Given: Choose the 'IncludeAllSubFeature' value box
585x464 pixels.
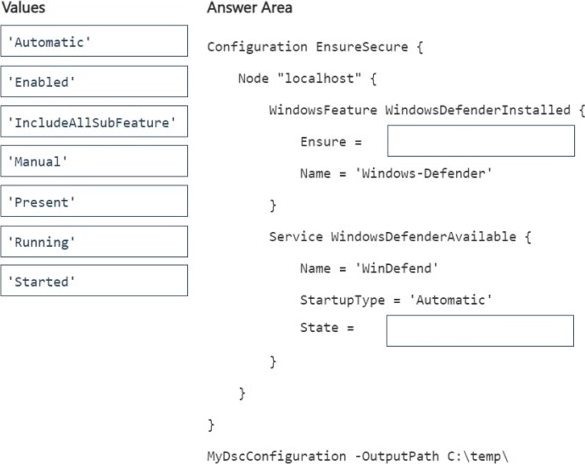Looking at the screenshot, I should [94, 121].
